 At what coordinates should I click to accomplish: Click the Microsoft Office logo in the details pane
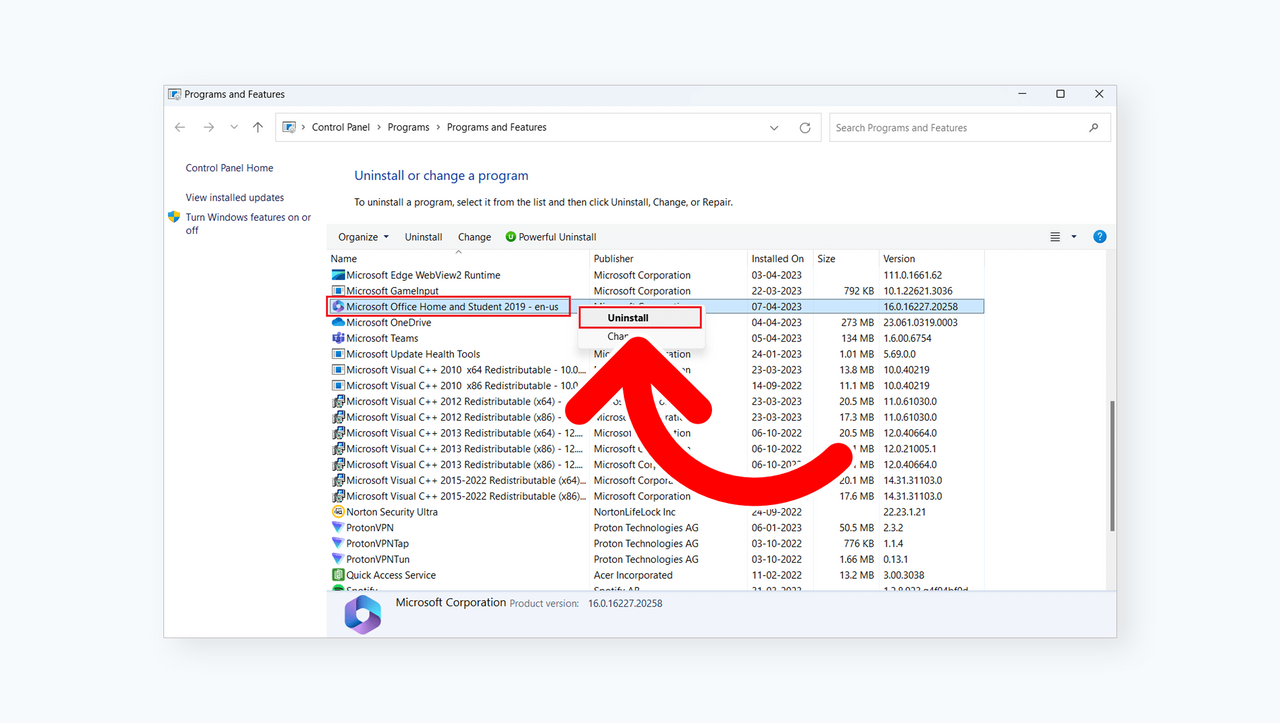point(362,613)
